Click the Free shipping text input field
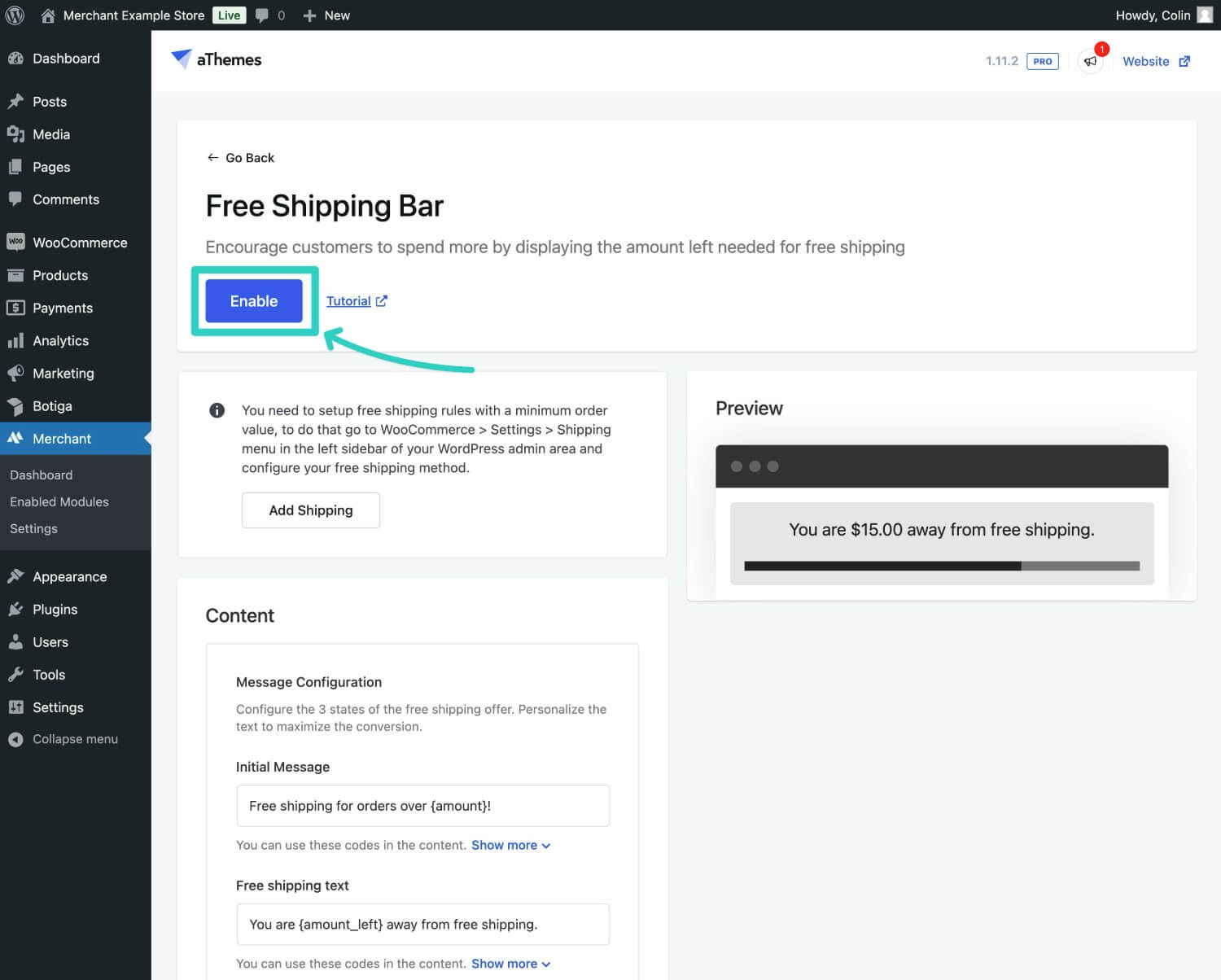1221x980 pixels. coord(422,925)
